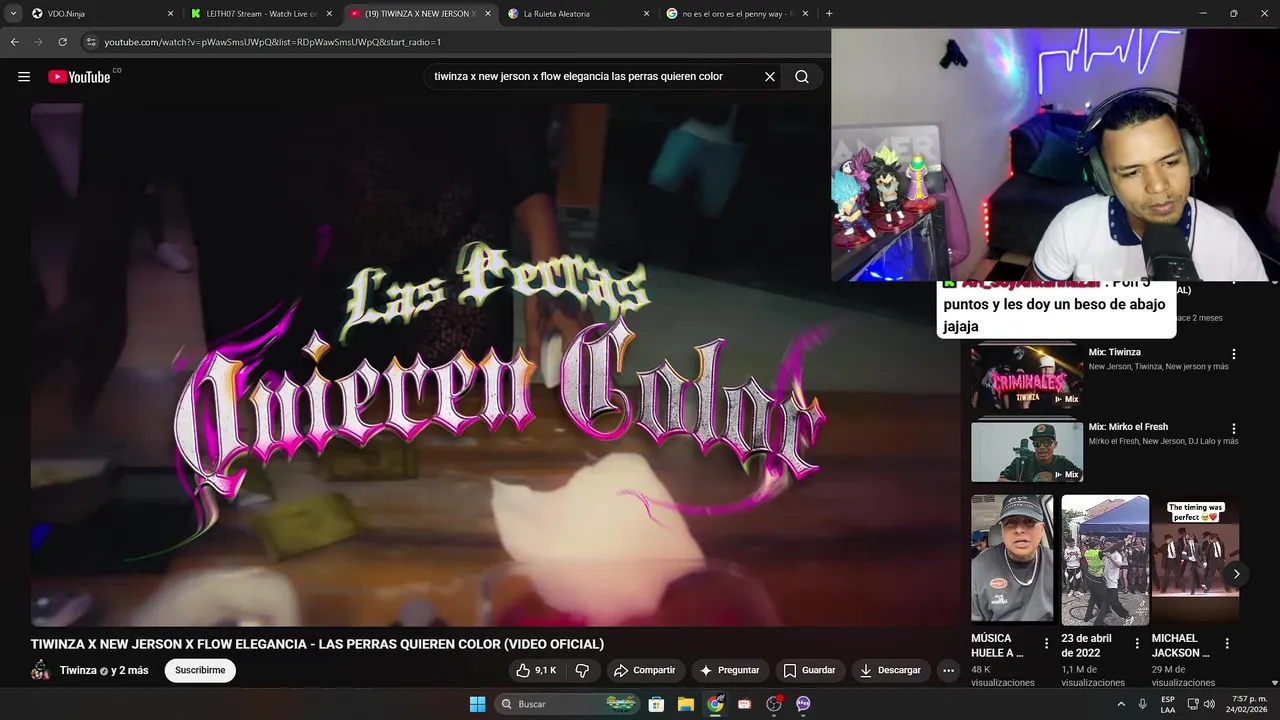Click the taskbar Buscar search box
The width and height of the screenshot is (1280, 720).
point(568,704)
